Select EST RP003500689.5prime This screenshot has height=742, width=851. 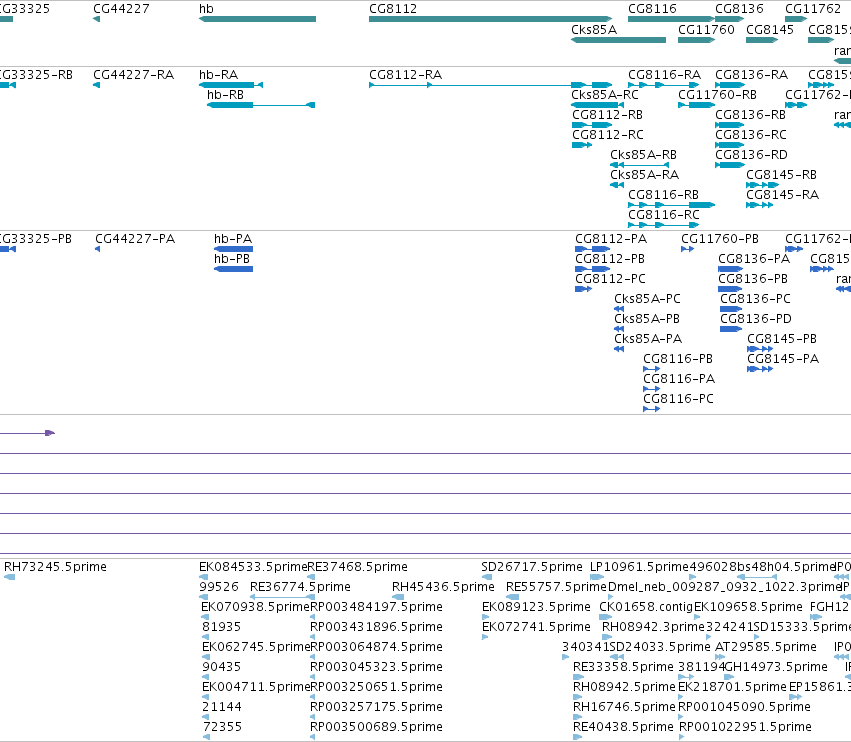tap(376, 727)
